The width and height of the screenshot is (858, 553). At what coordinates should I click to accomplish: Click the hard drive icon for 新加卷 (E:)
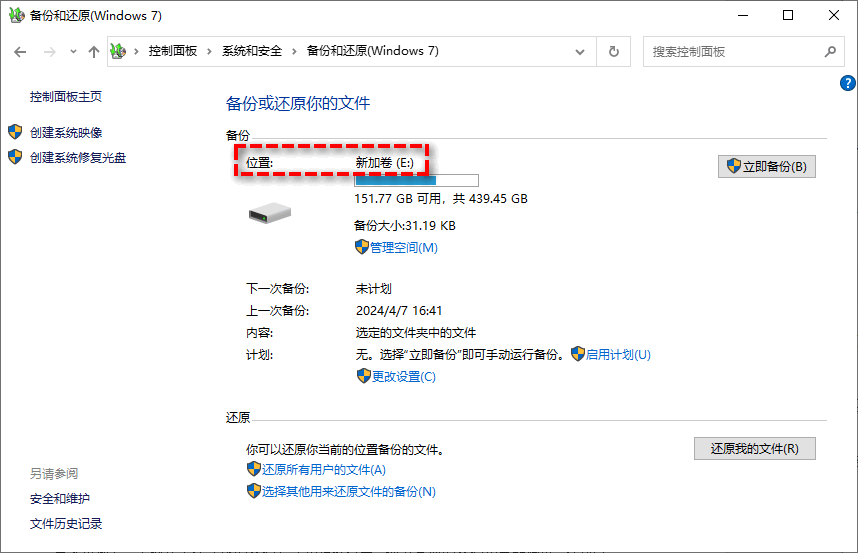[x=270, y=212]
